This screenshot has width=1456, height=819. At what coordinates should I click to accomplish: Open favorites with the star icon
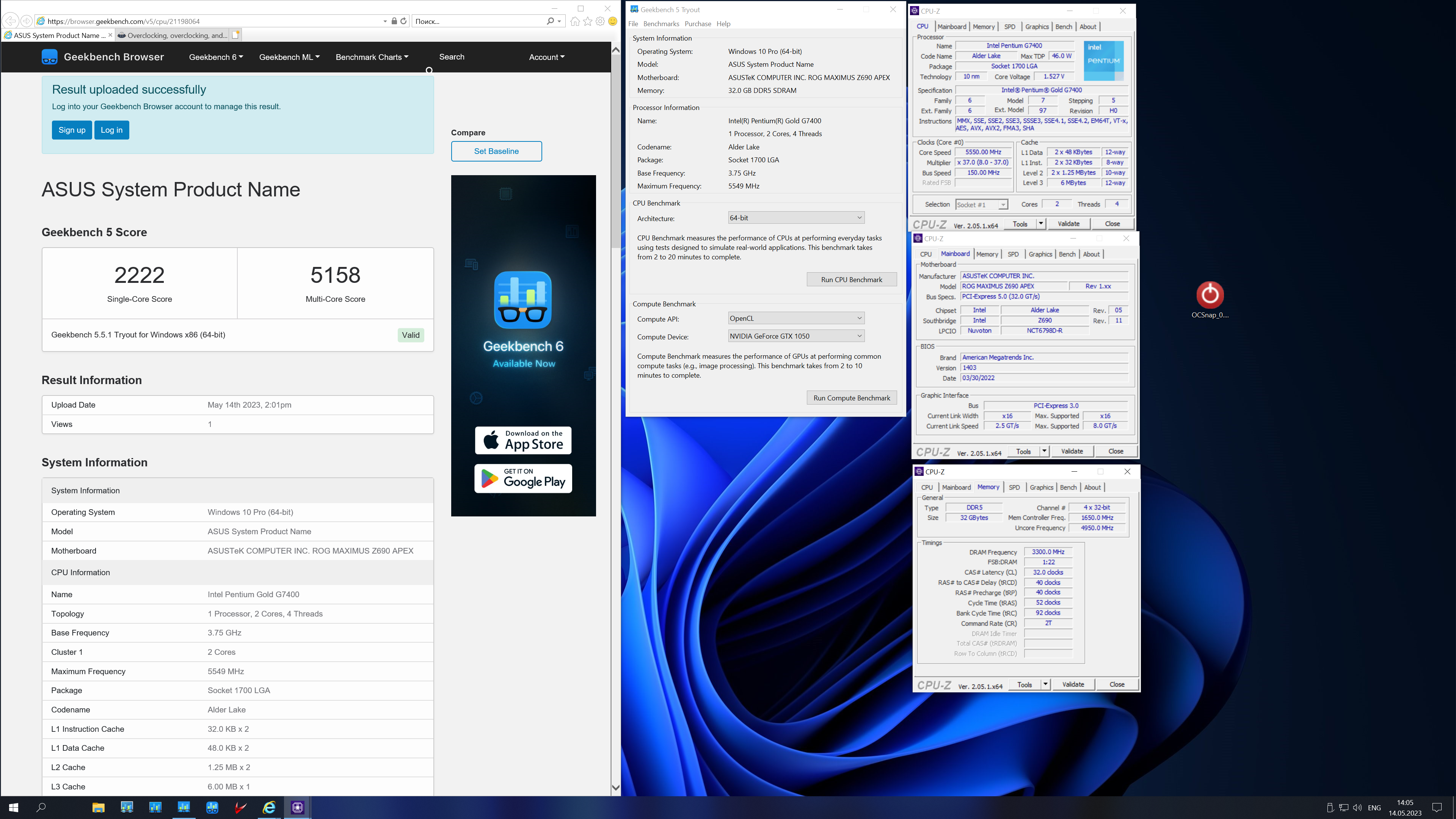[x=588, y=21]
